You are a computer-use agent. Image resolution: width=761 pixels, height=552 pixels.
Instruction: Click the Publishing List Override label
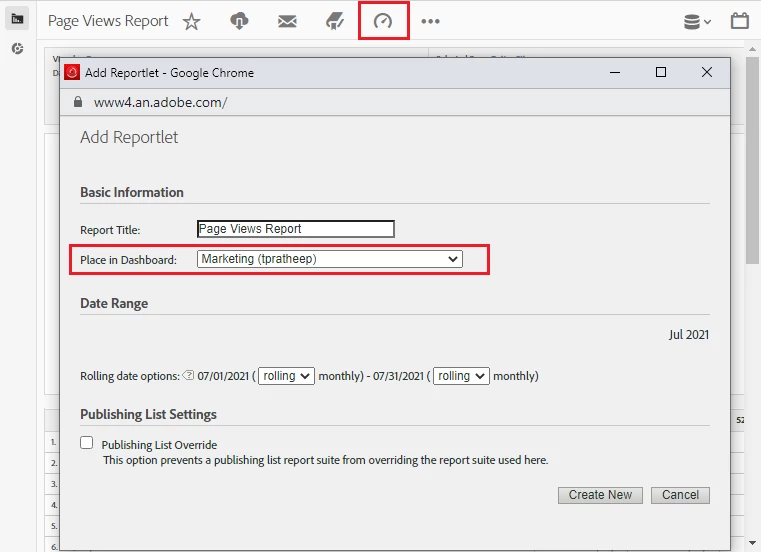[x=159, y=445]
